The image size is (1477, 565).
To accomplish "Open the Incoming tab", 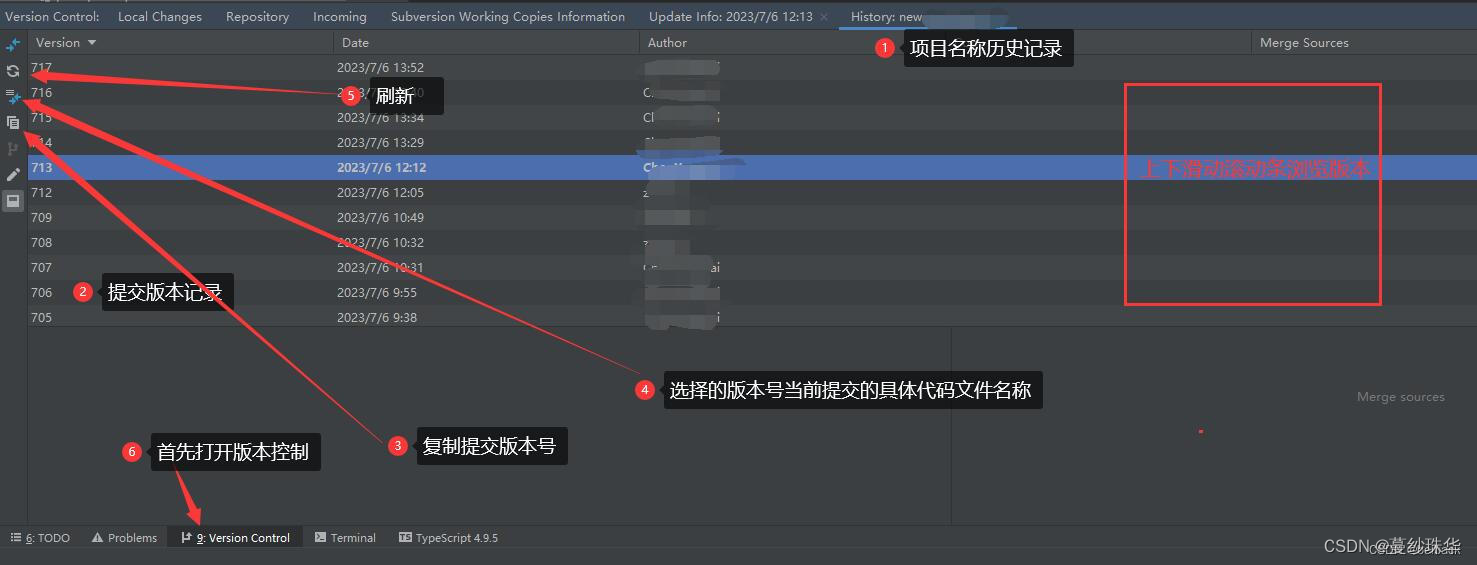I will point(340,16).
